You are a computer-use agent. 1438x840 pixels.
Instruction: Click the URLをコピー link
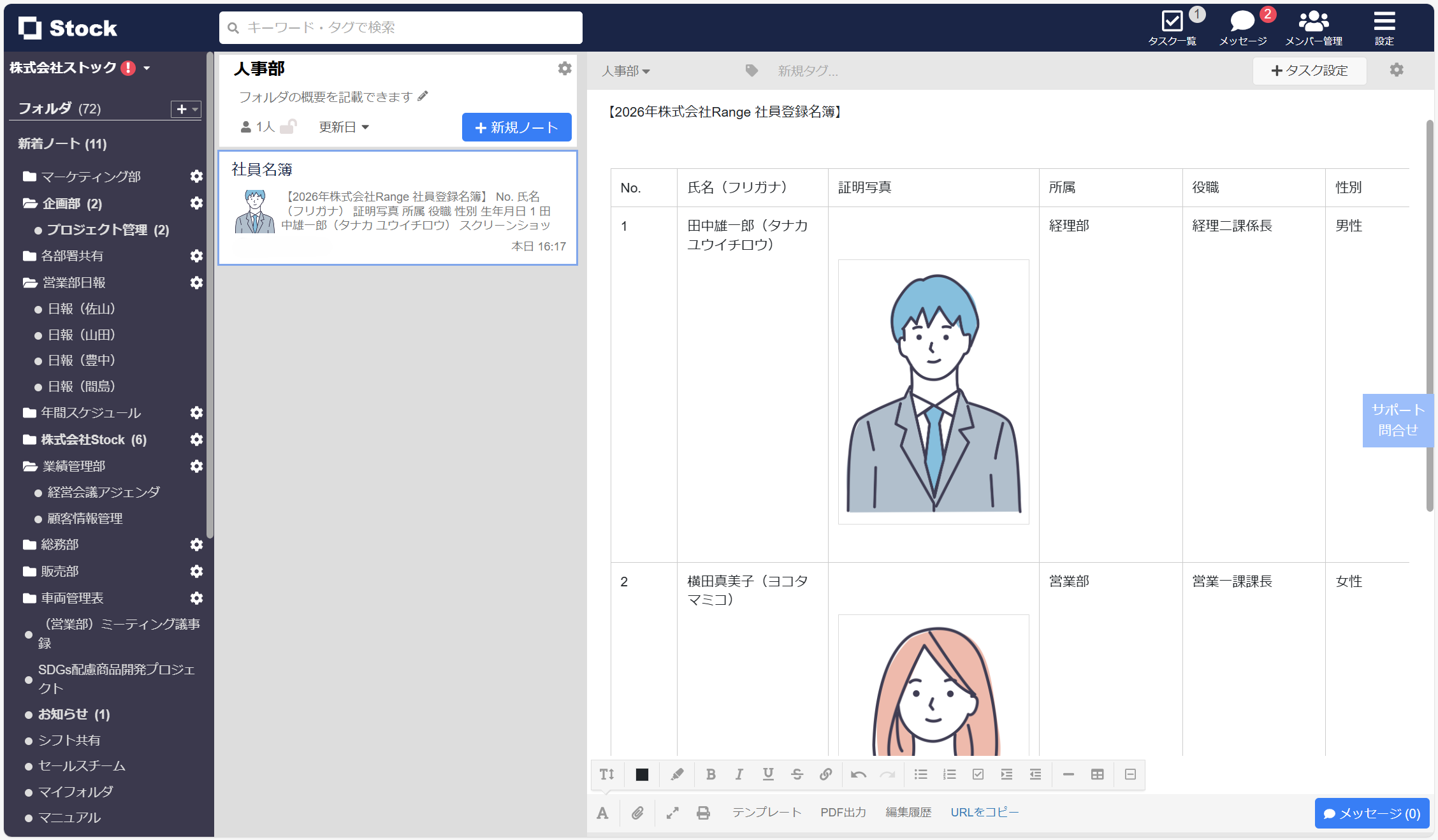coord(984,813)
